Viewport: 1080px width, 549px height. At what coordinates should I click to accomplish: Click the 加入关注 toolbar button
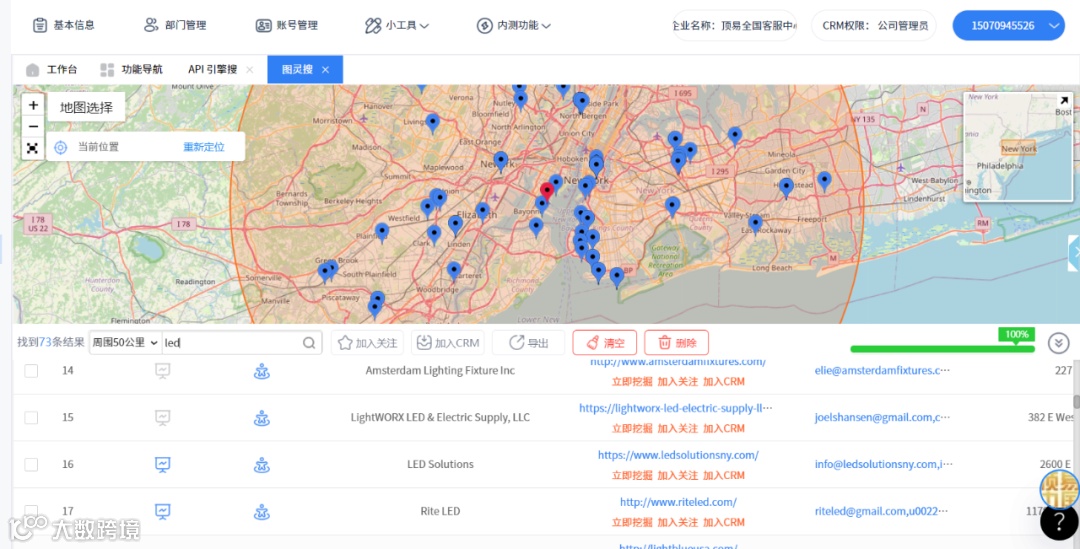pos(367,343)
